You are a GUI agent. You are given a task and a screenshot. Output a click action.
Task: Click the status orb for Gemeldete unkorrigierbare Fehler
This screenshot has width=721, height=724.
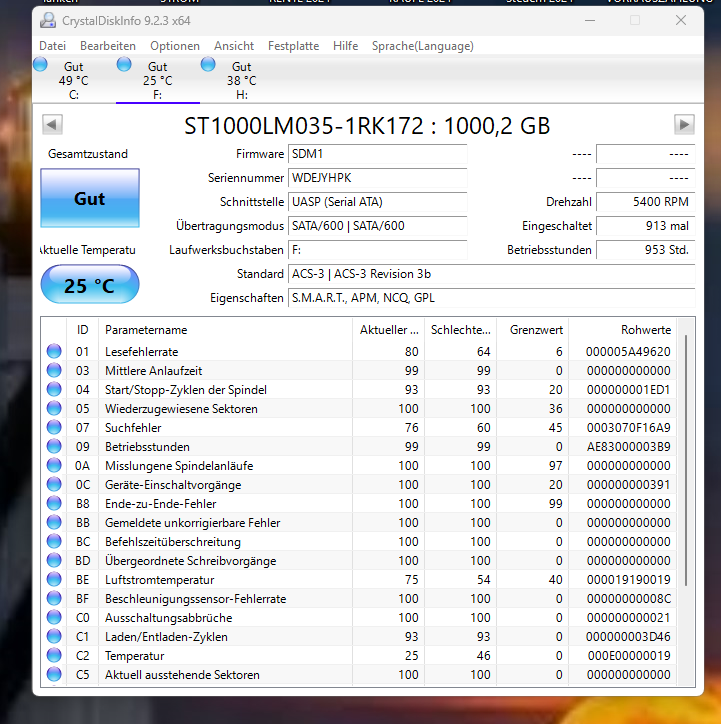pyautogui.click(x=54, y=522)
